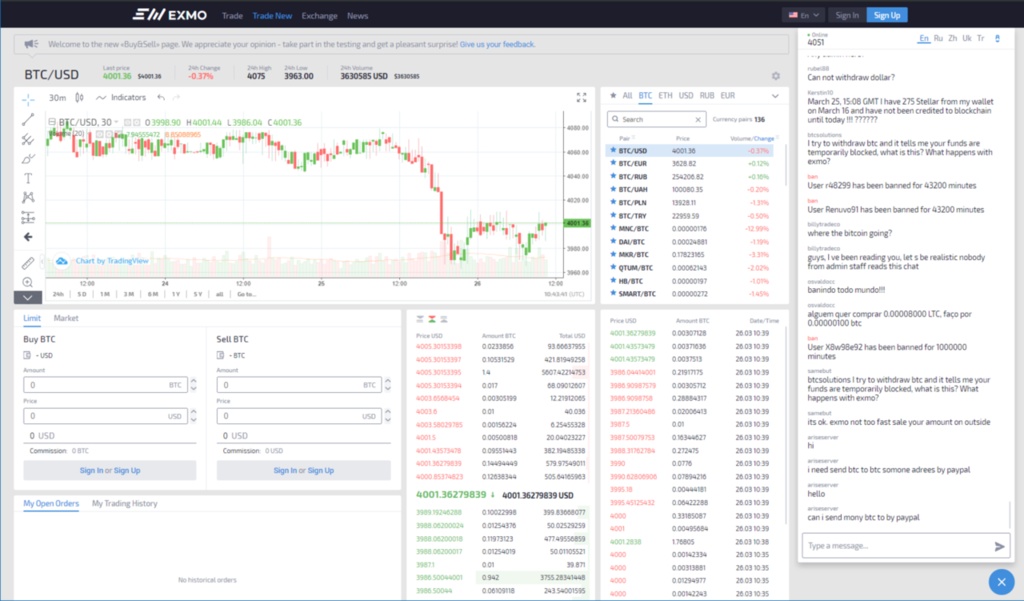Select the ETH currency pairs tab
Viewport: 1024px width, 601px height.
tap(665, 95)
